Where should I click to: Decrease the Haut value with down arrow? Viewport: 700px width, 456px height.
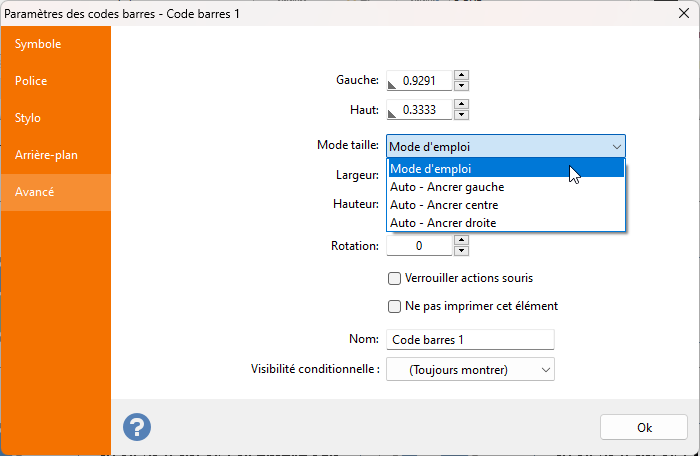pos(461,115)
